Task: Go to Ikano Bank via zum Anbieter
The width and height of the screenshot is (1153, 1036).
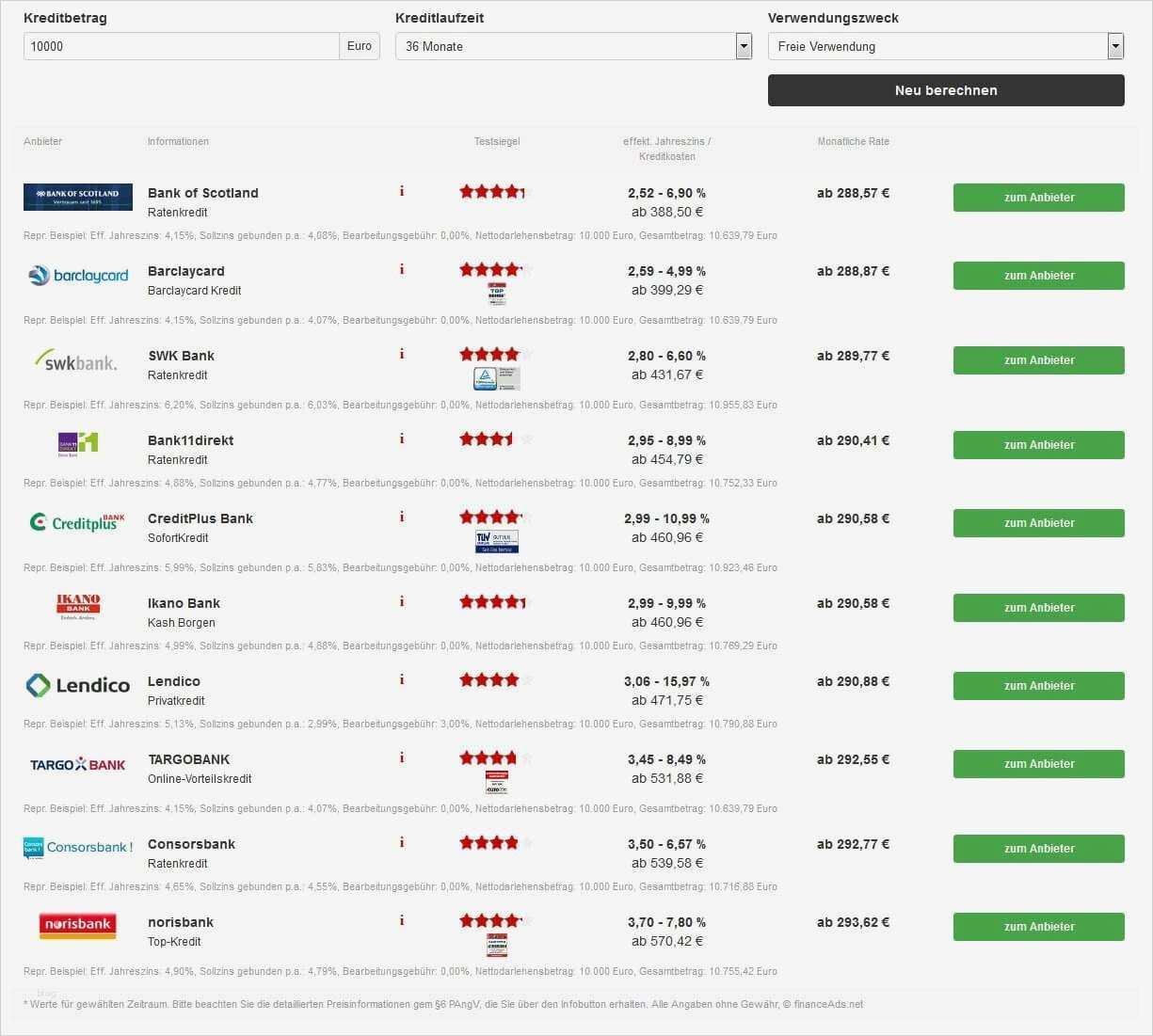Action: coord(1039,608)
